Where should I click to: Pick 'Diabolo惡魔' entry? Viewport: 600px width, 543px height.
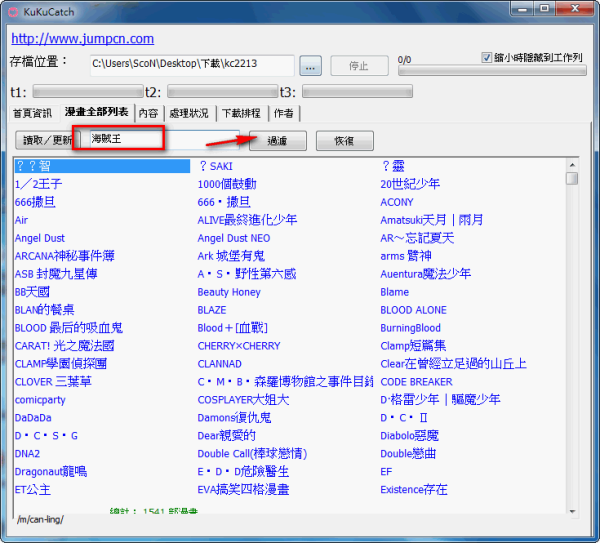tap(409, 436)
